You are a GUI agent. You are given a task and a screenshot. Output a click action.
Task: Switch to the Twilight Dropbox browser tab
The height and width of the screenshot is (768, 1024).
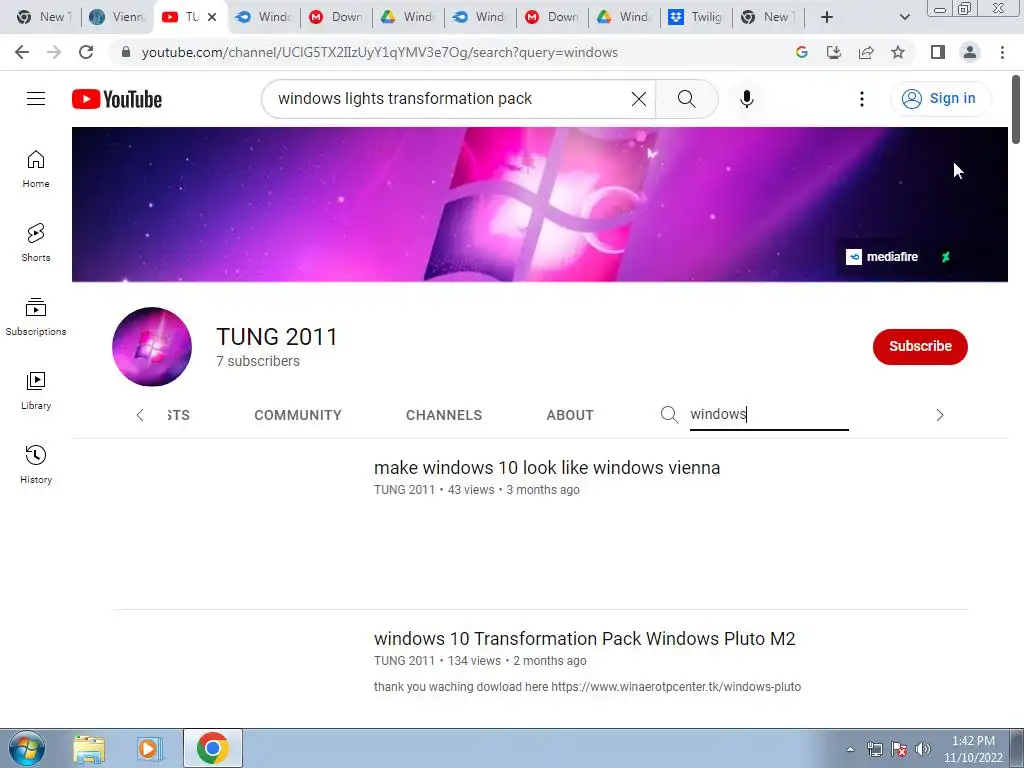[697, 17]
